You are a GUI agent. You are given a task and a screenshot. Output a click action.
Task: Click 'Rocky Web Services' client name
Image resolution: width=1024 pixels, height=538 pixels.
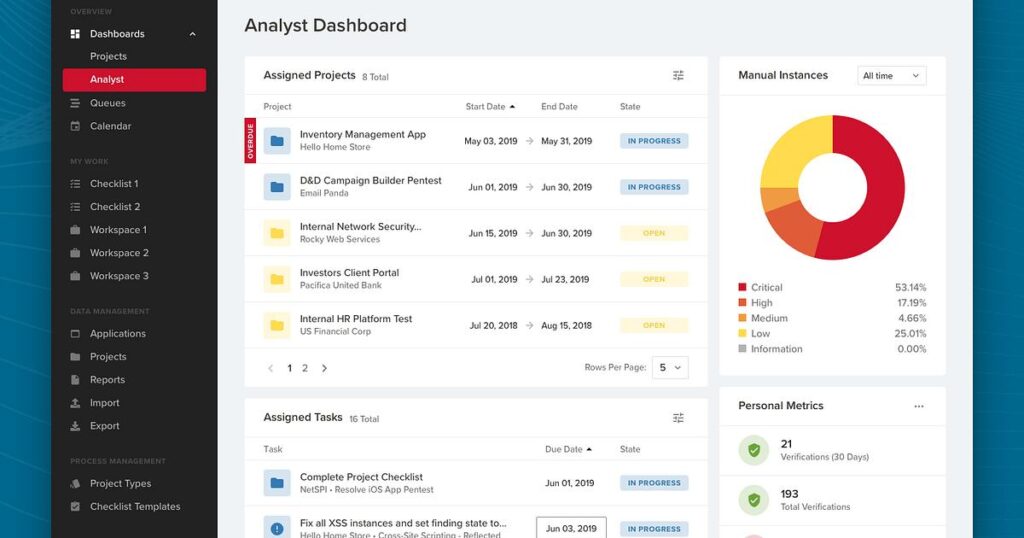(x=340, y=240)
